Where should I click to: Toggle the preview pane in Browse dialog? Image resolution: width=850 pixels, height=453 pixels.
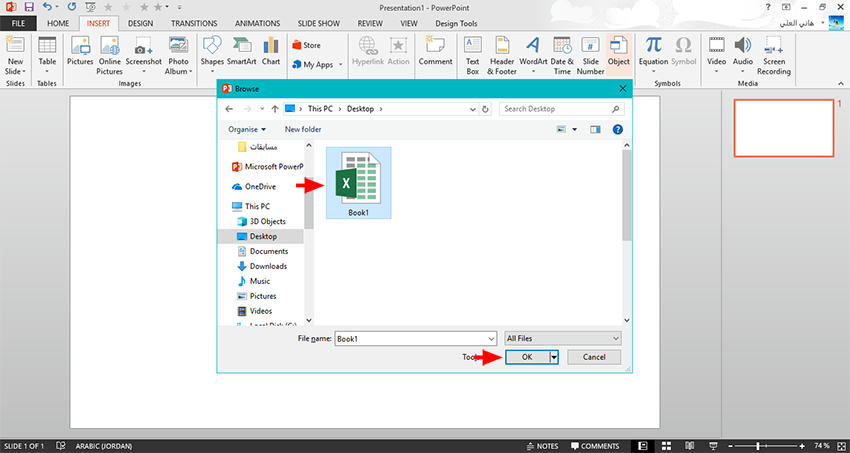596,130
